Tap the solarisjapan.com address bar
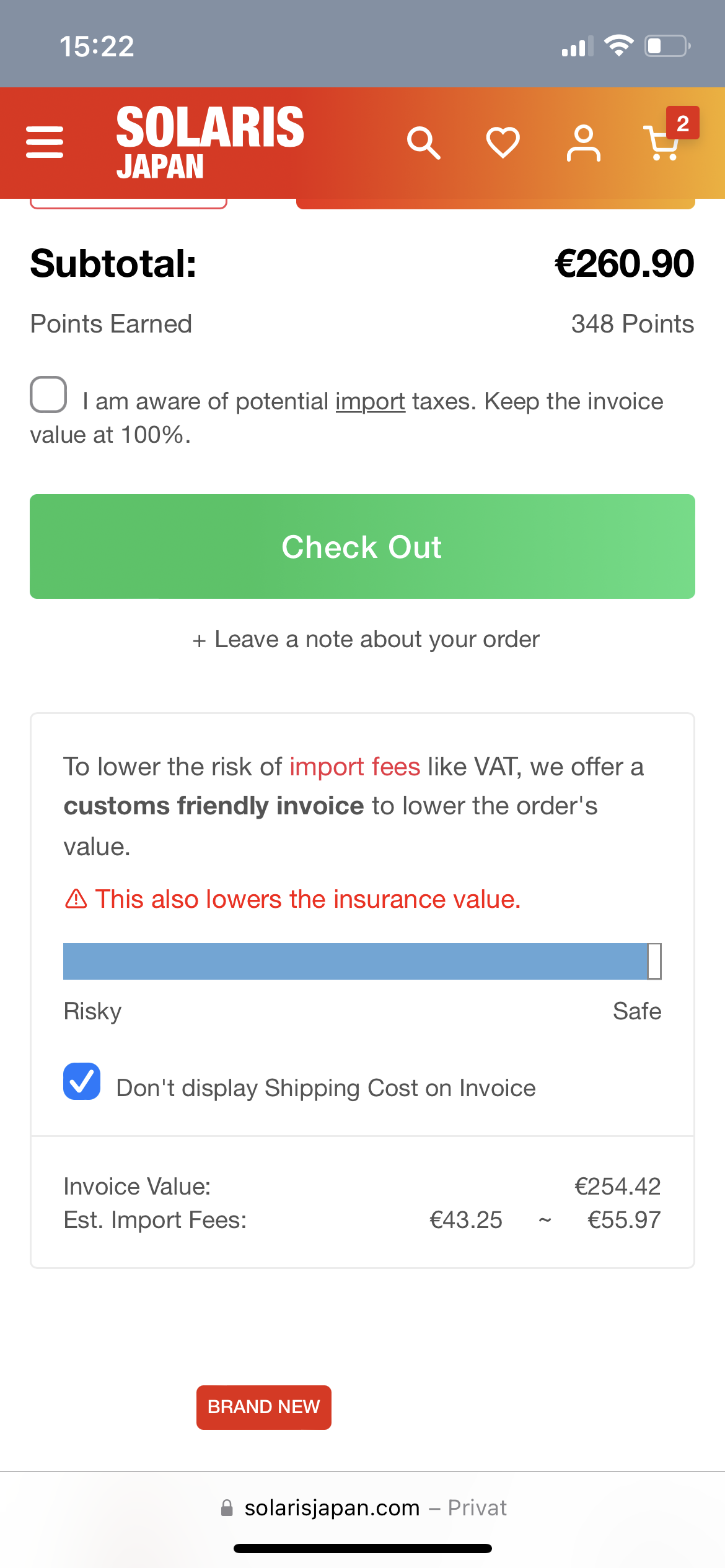 pyautogui.click(x=362, y=1508)
